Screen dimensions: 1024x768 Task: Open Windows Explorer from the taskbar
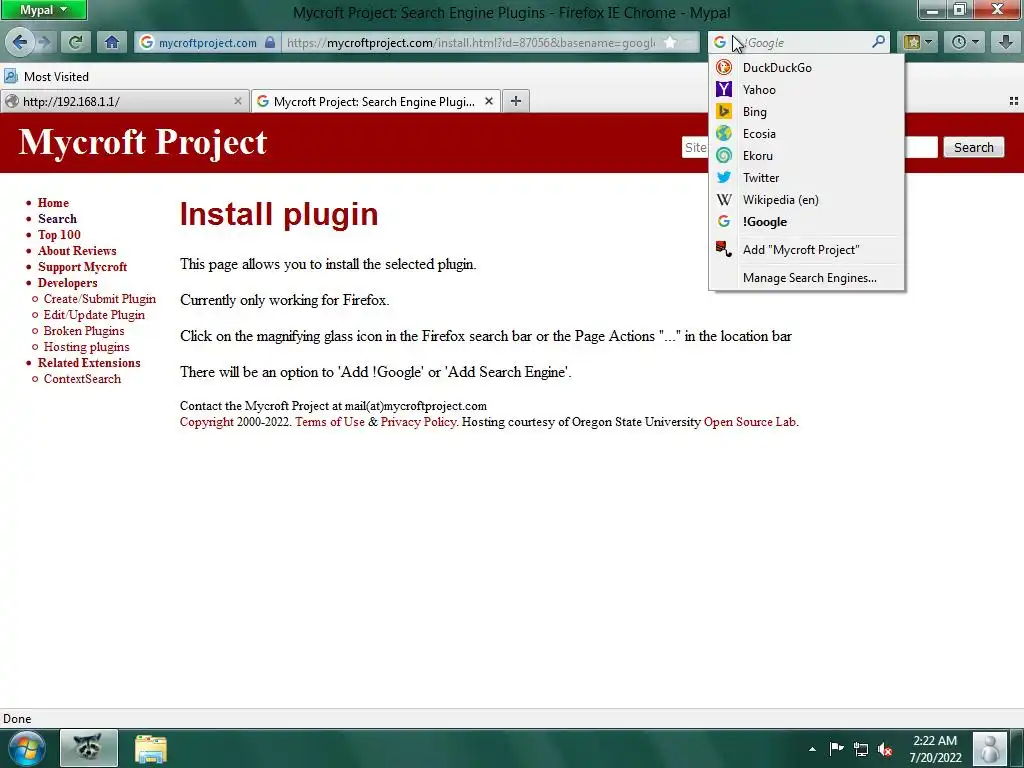point(151,748)
